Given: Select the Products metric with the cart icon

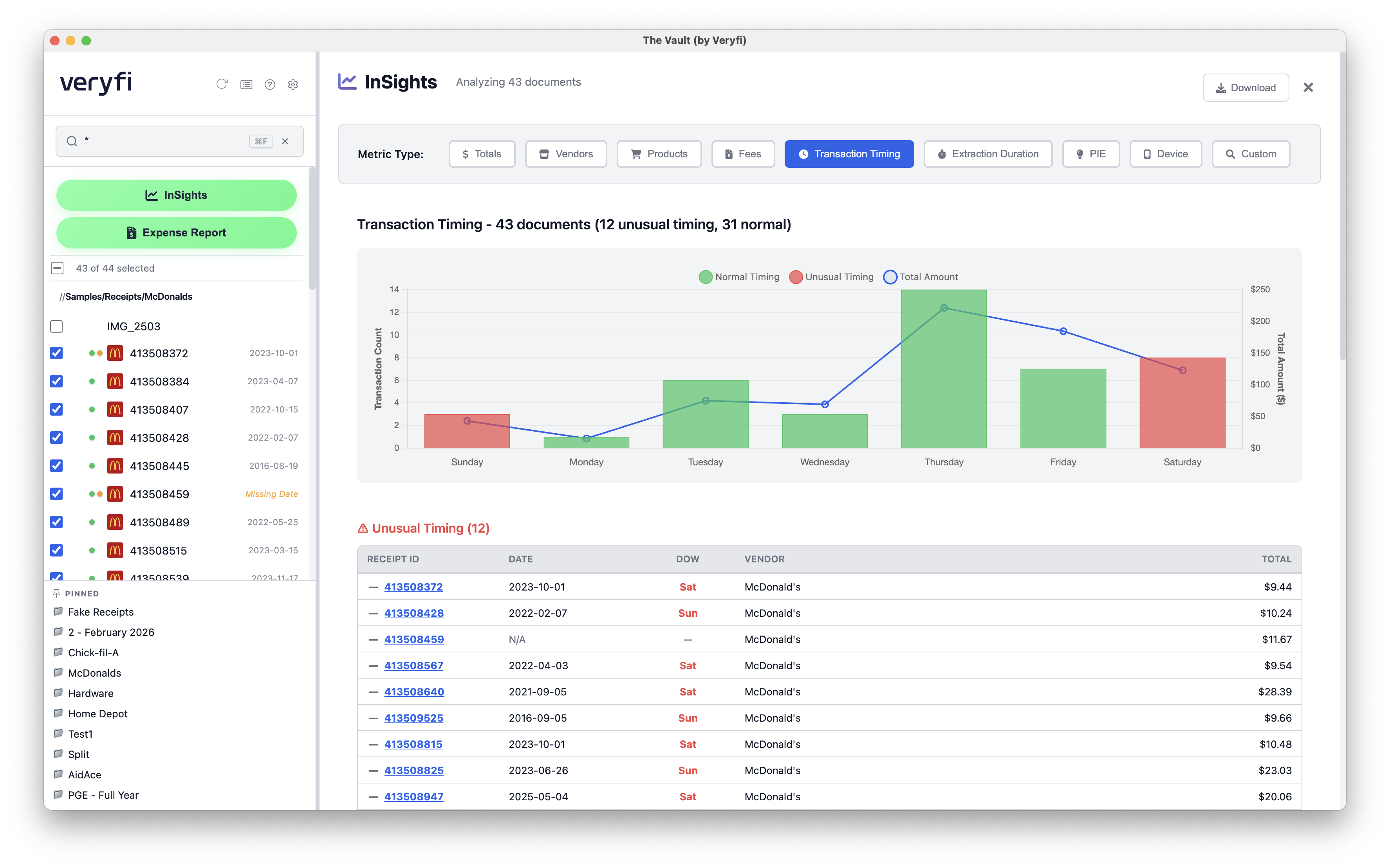Looking at the screenshot, I should click(x=659, y=154).
